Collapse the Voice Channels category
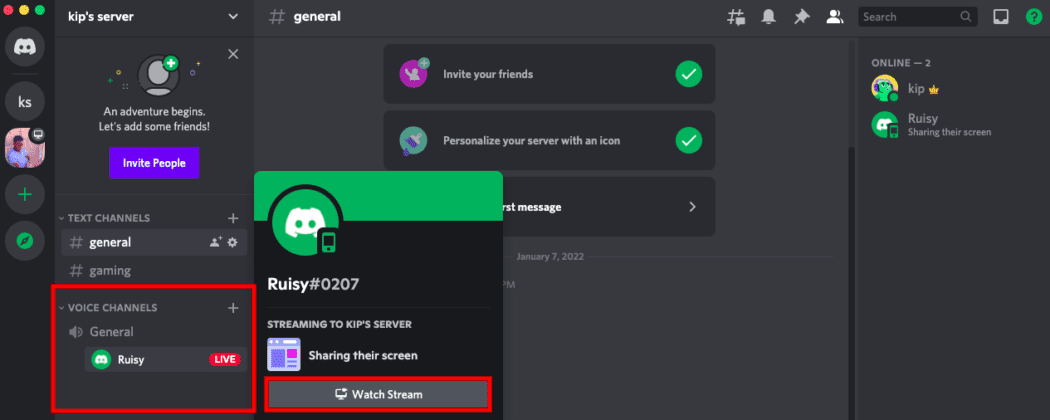The height and width of the screenshot is (420, 1050). 112,308
